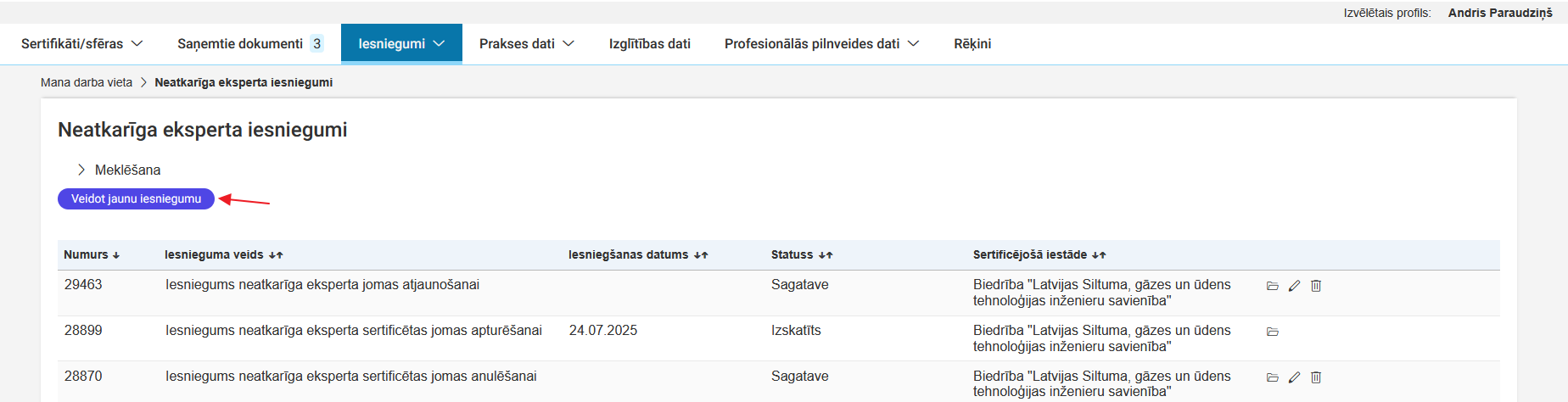Open application 29463 folder icon
1568x402 pixels.
pyautogui.click(x=1272, y=286)
